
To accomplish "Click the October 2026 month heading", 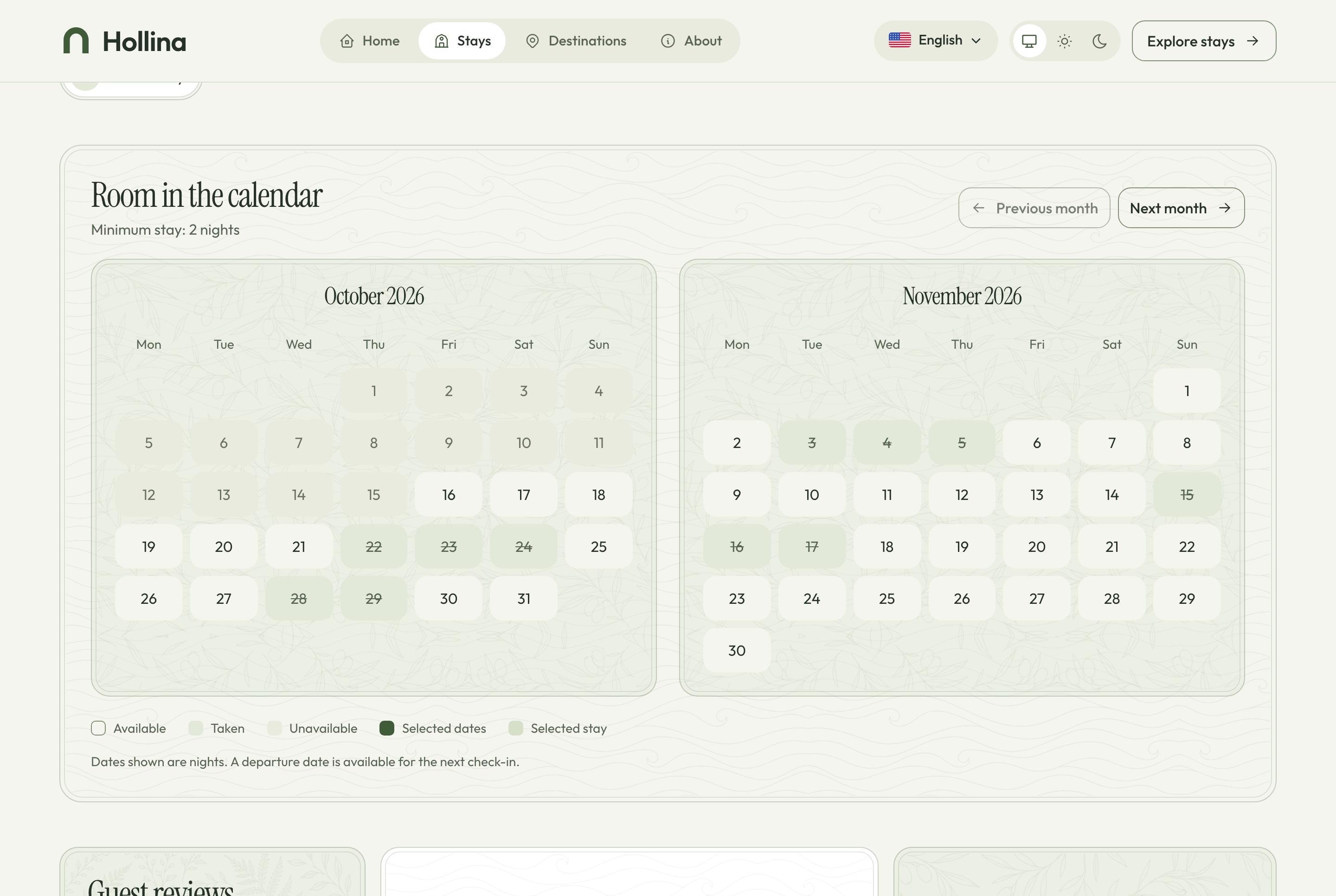I will (x=374, y=296).
